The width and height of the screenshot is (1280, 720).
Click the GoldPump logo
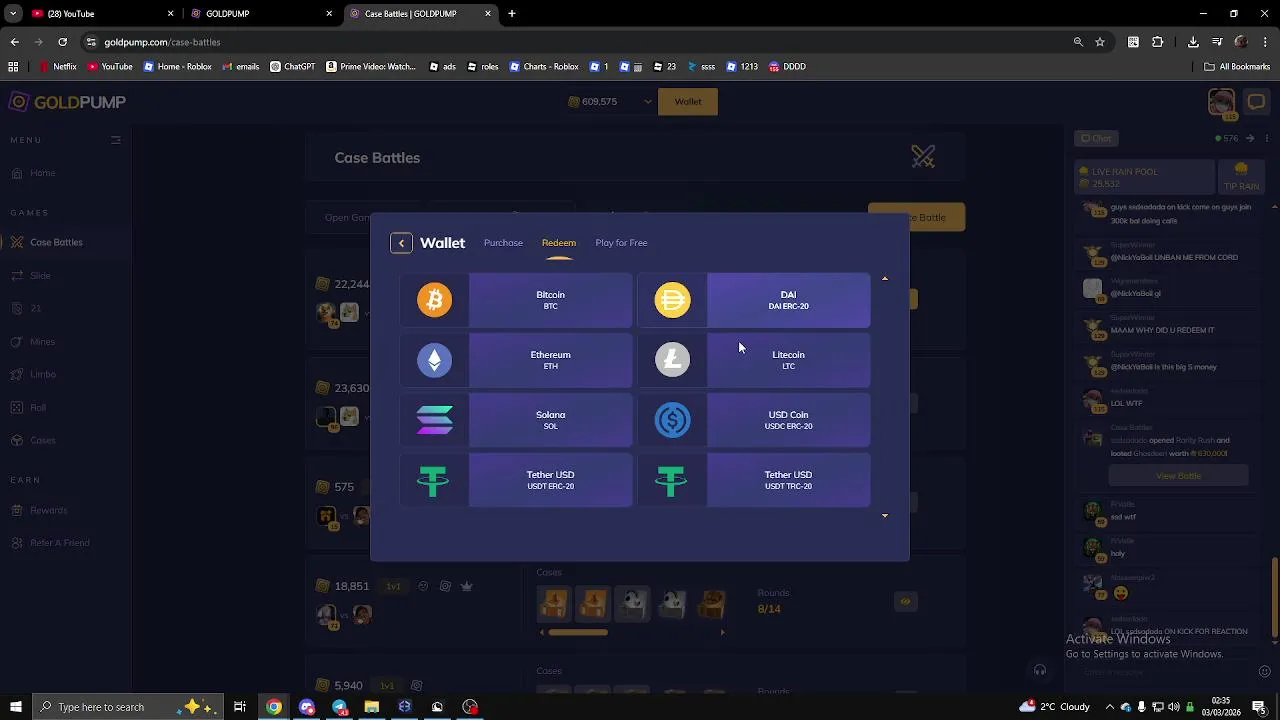point(67,102)
